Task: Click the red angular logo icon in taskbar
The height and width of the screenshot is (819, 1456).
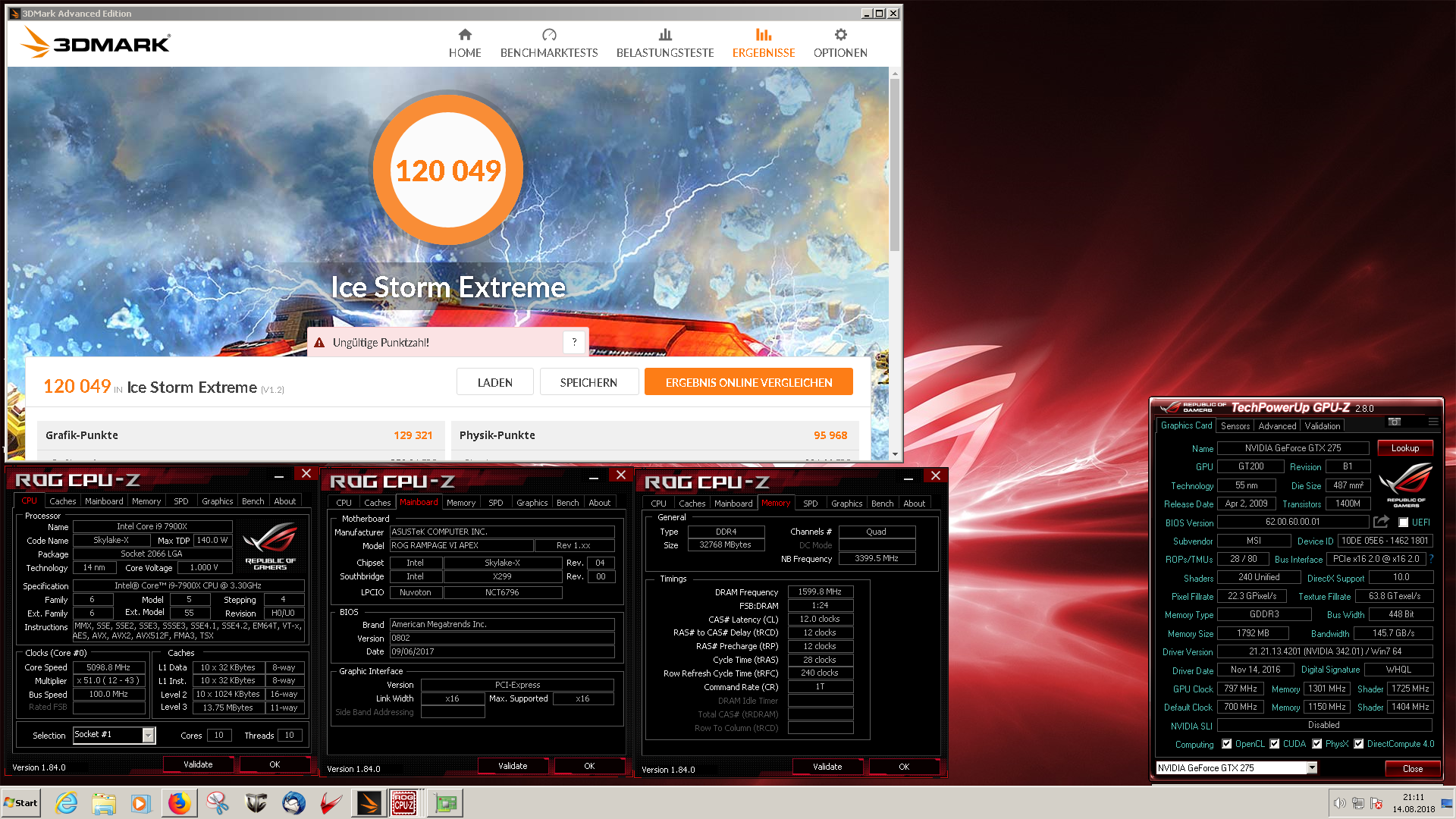Action: point(331,803)
